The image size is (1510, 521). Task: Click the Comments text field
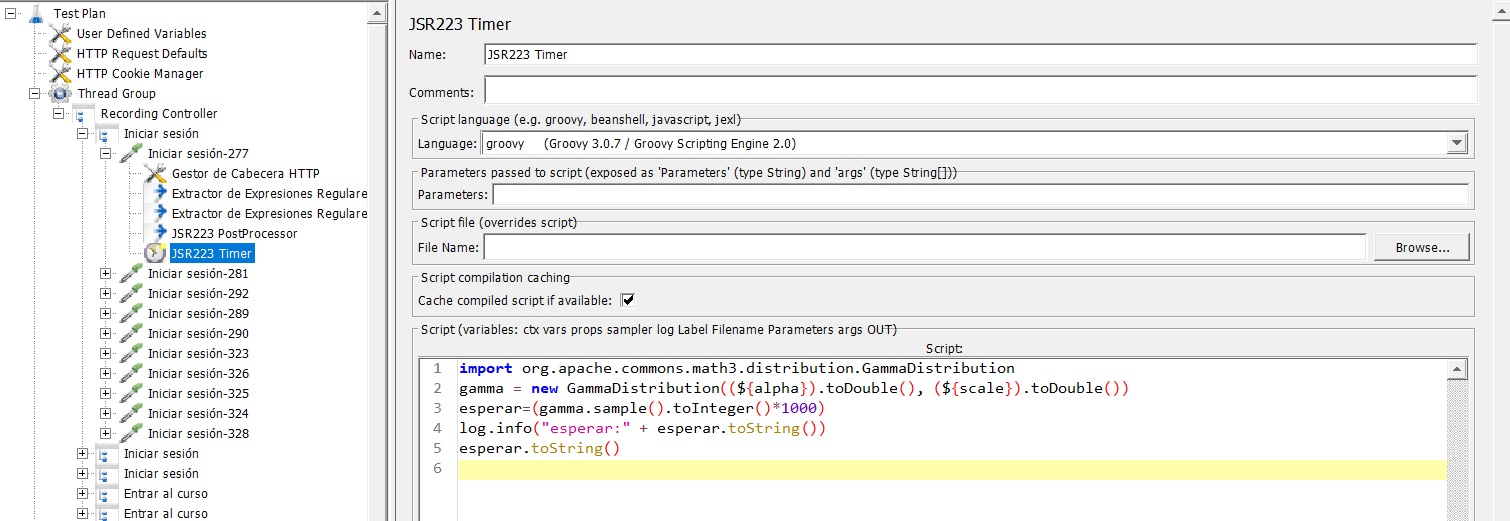click(980, 92)
